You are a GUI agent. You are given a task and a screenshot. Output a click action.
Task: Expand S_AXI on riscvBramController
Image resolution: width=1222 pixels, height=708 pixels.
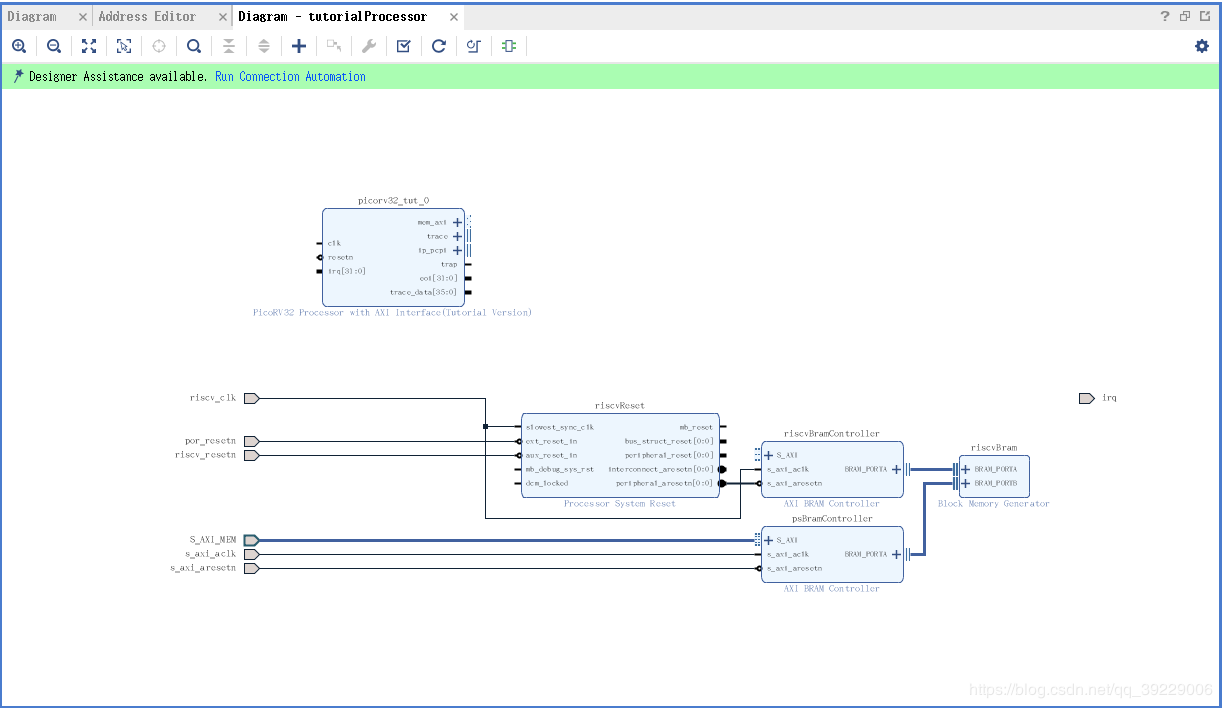768,455
